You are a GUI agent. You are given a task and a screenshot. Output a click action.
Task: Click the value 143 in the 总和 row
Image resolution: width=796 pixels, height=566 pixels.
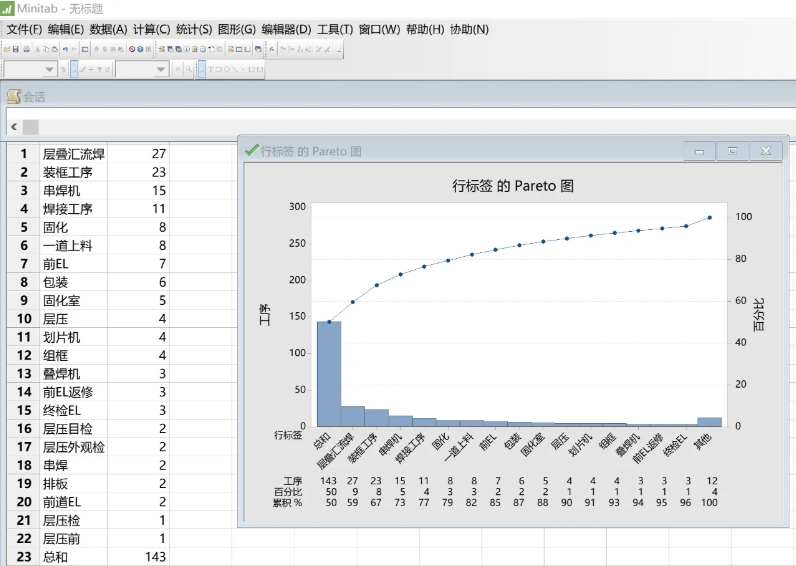coord(155,557)
